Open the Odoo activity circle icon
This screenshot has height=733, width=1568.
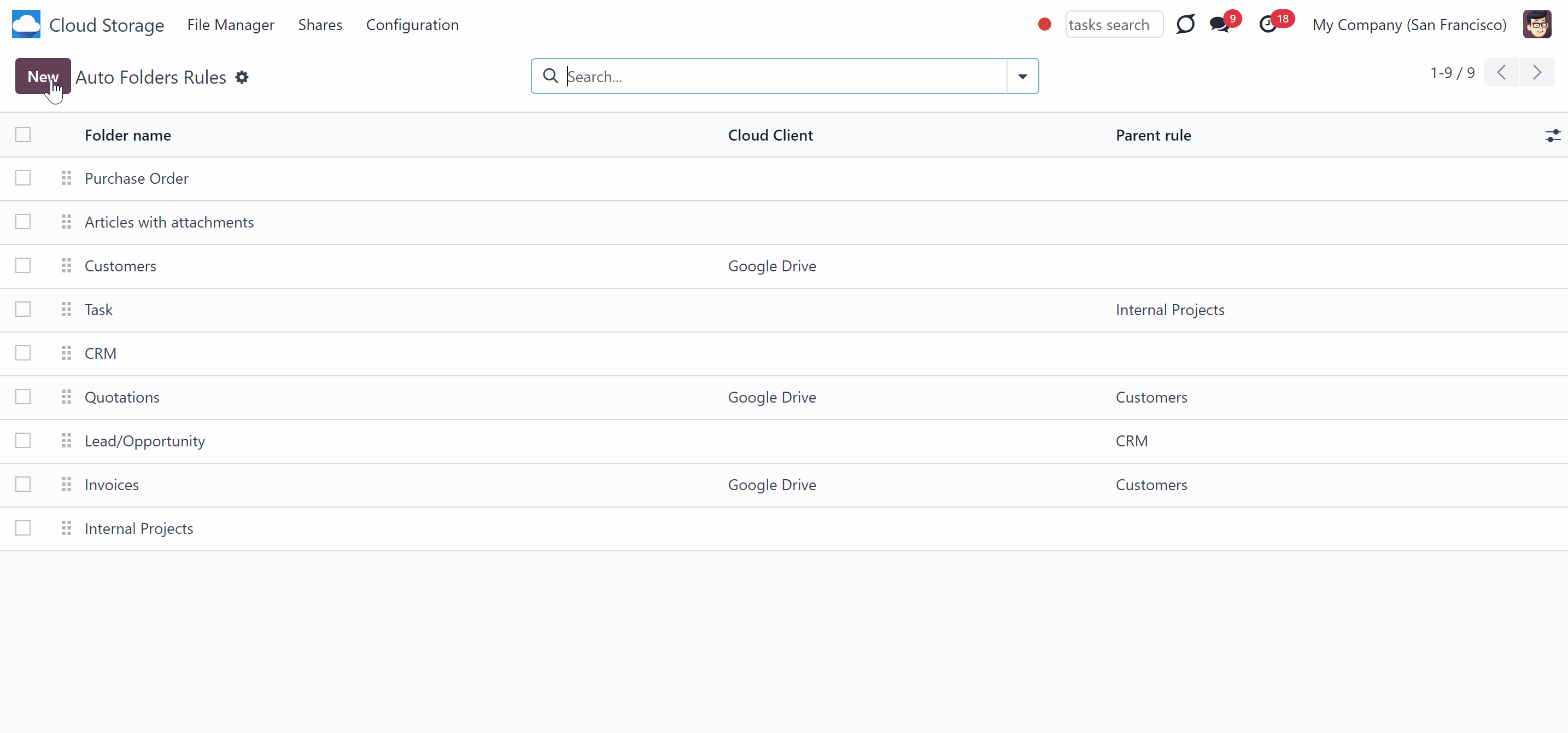(x=1185, y=25)
